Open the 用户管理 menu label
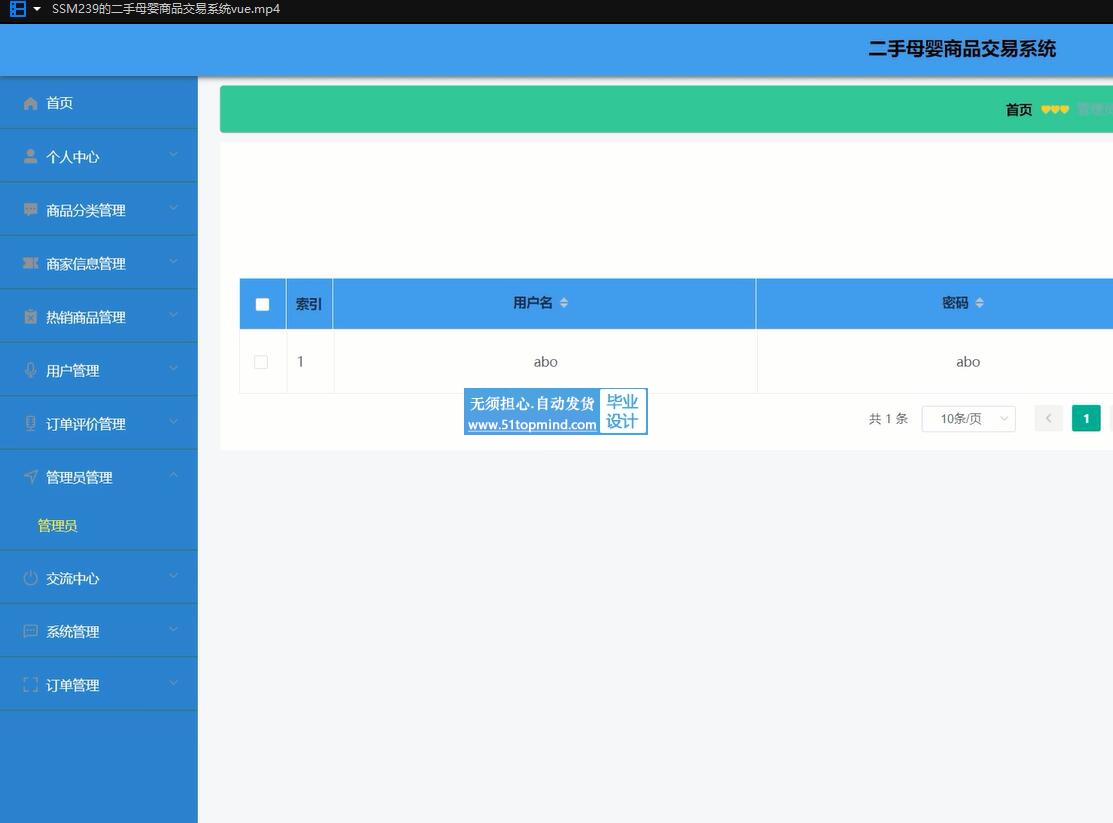 72,371
